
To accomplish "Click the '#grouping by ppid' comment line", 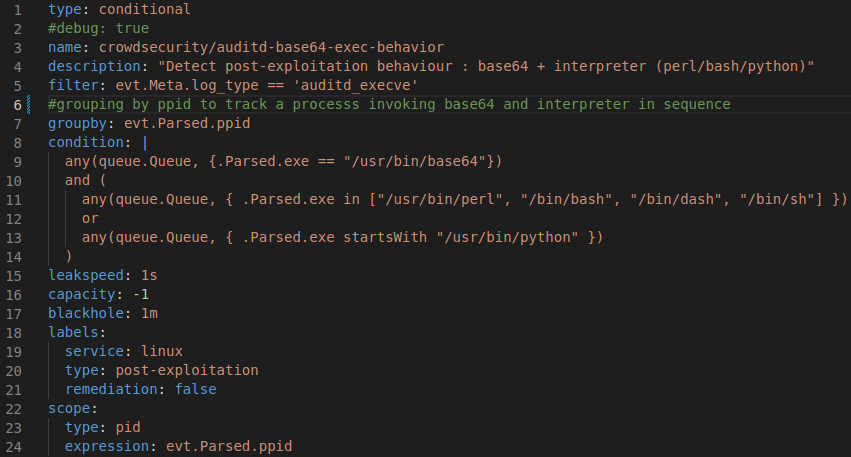I will 389,104.
